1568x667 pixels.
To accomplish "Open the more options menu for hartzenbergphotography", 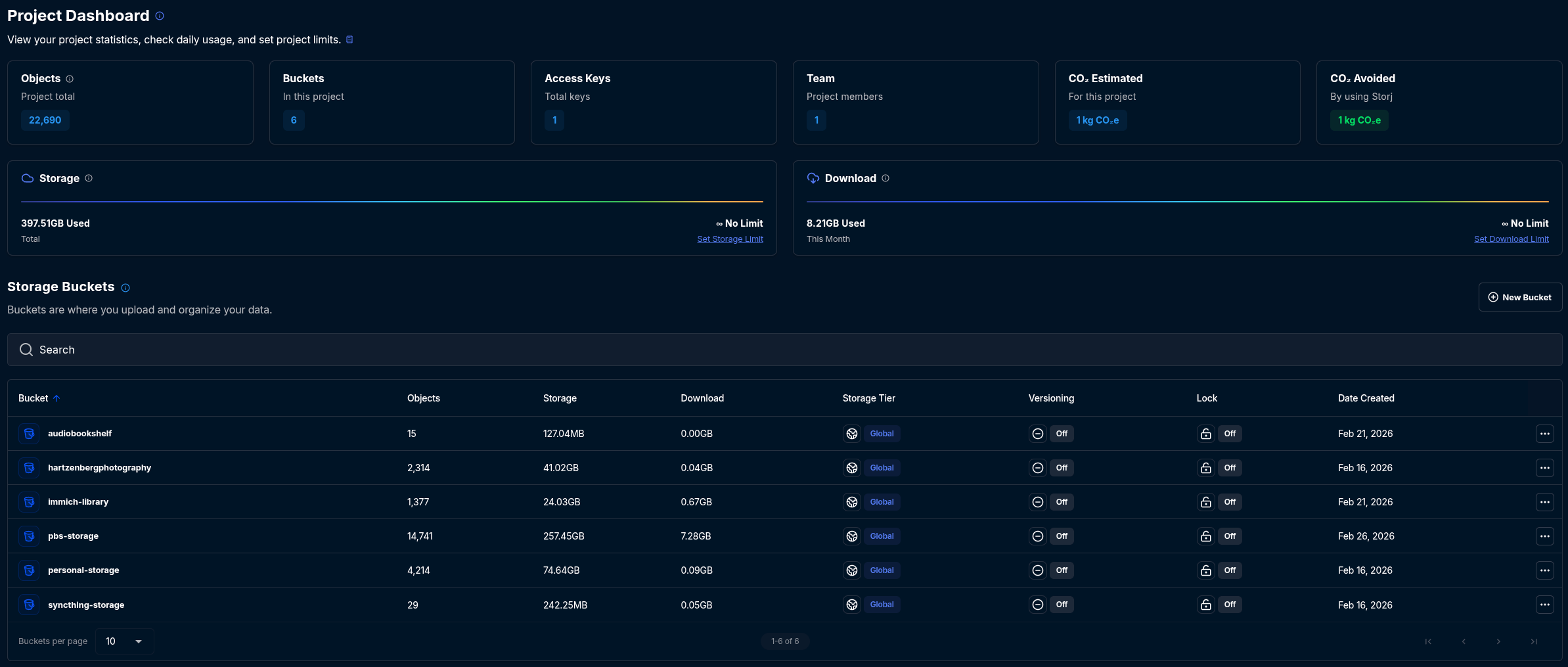I will tap(1544, 468).
